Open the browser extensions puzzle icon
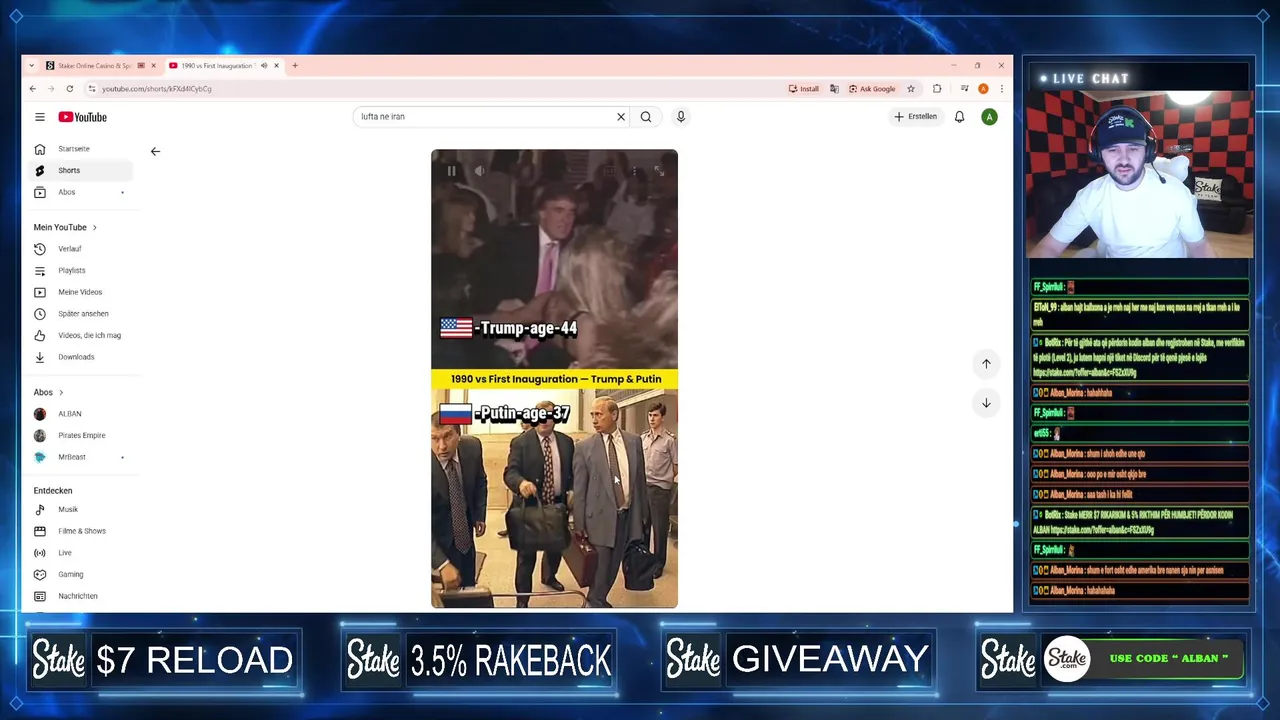This screenshot has width=1280, height=720. point(937,89)
